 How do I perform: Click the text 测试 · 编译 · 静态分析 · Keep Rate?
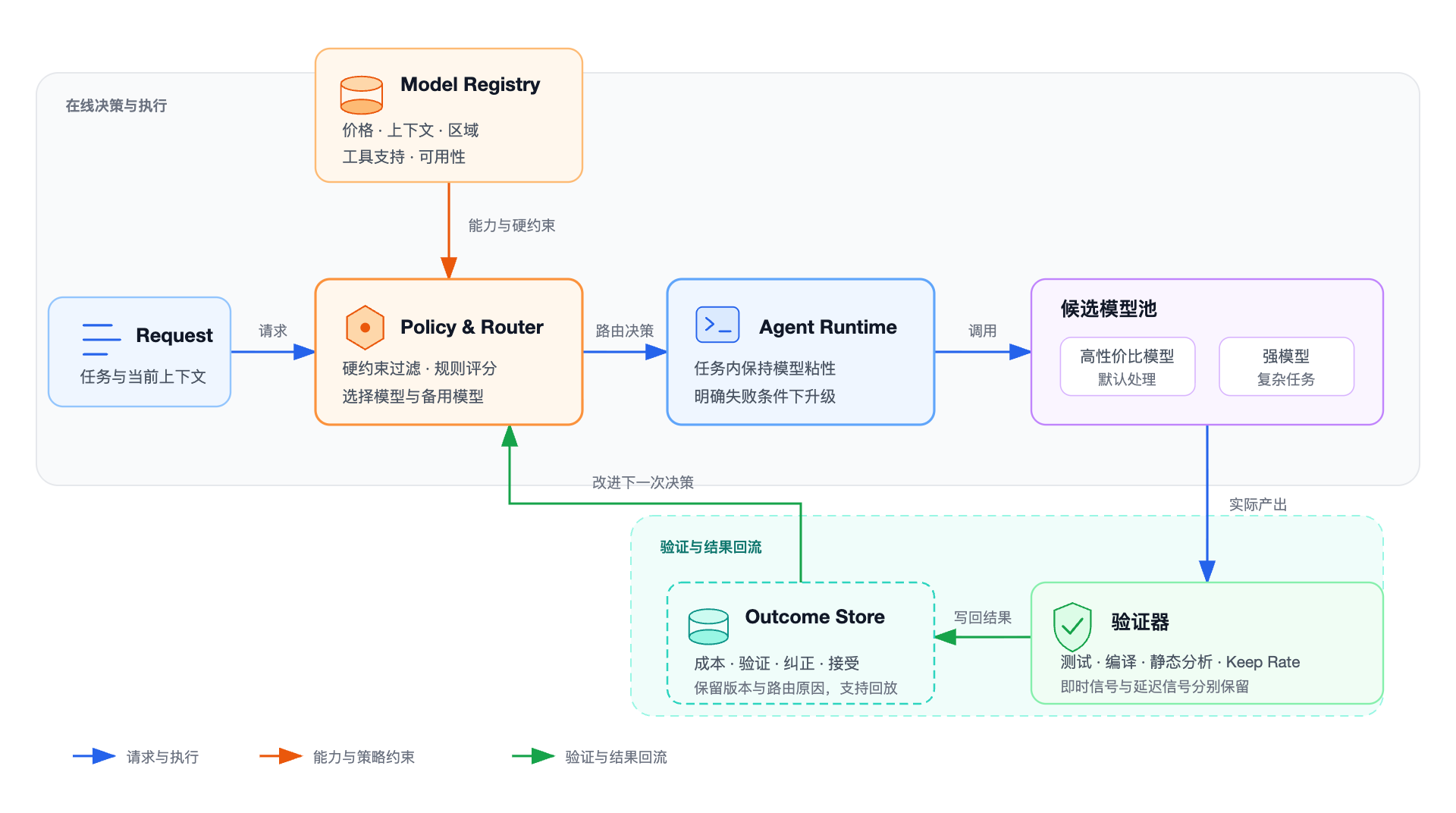[1180, 662]
